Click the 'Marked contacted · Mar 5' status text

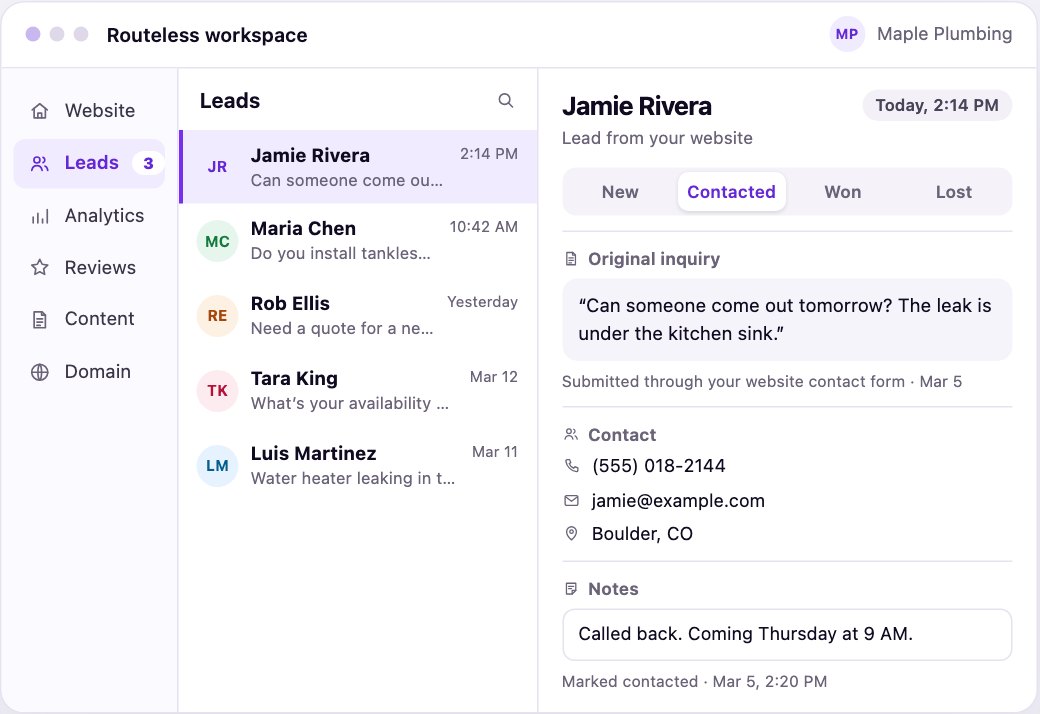694,681
